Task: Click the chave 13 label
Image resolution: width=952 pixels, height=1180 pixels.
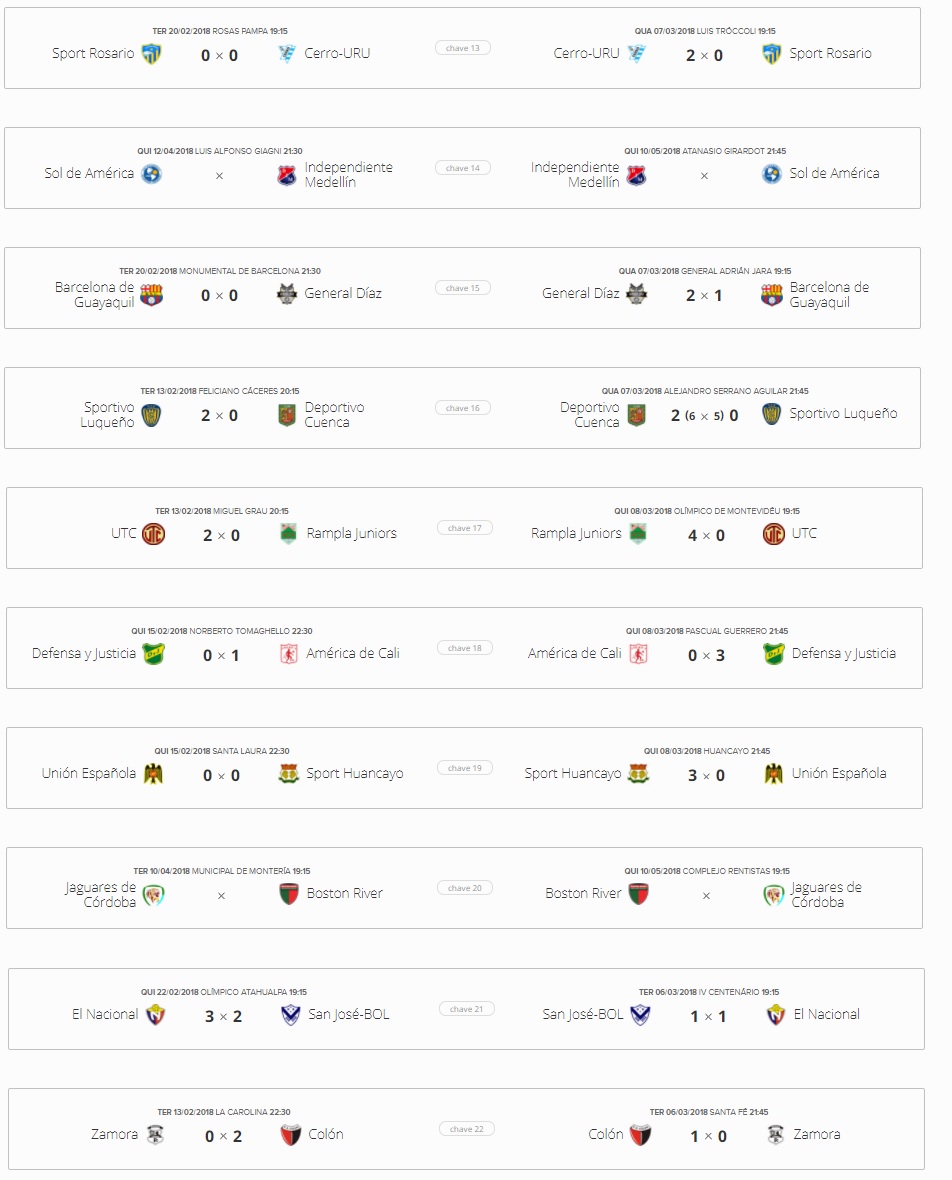Action: 463,47
